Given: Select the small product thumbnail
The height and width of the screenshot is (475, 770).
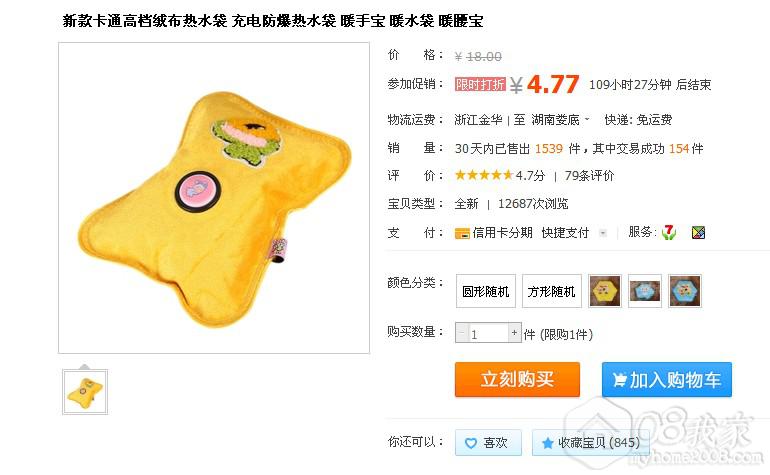Looking at the screenshot, I should (x=85, y=392).
